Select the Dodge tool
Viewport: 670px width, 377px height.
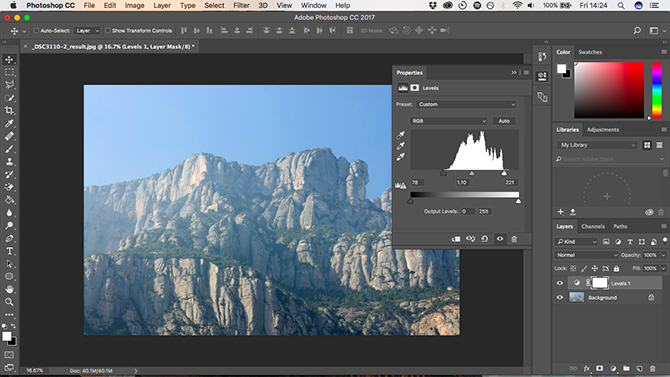pyautogui.click(x=9, y=226)
